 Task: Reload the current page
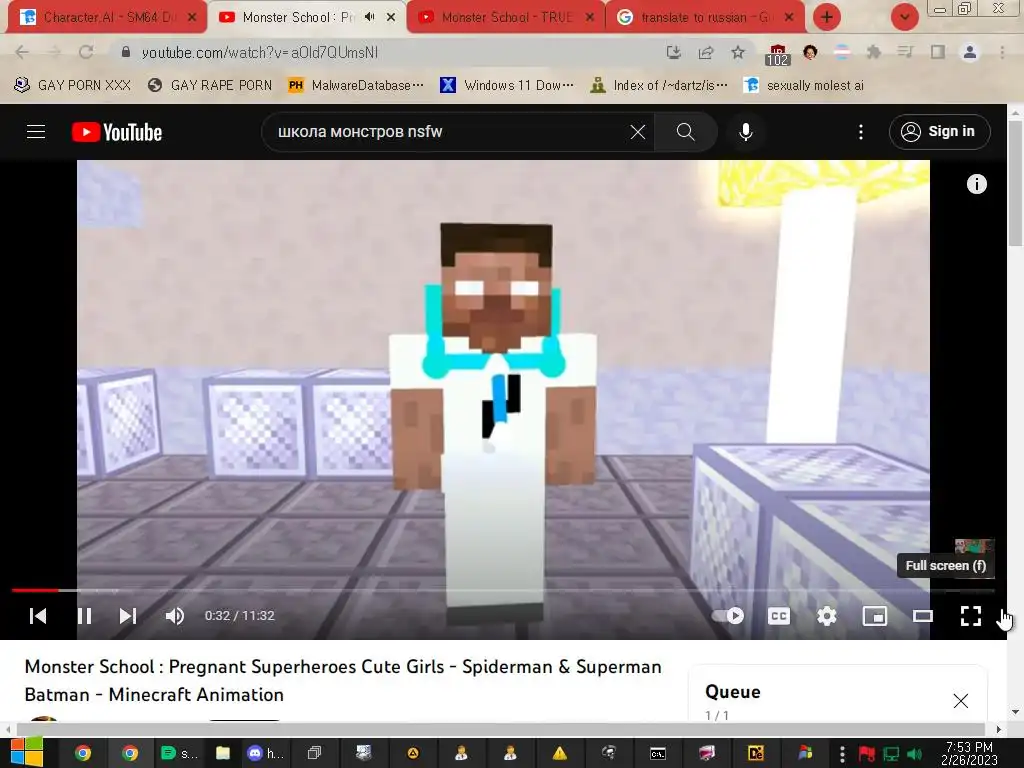(86, 52)
